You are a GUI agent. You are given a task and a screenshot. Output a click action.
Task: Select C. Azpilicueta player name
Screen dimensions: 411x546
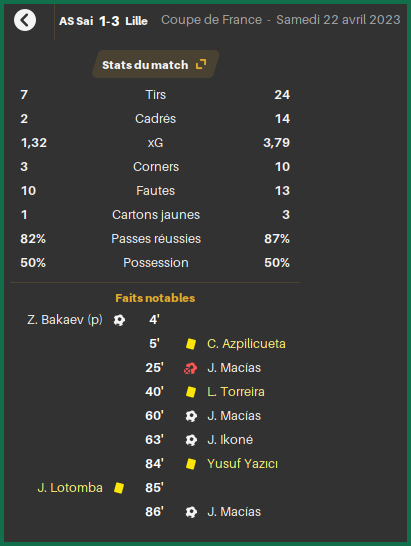pos(246,344)
